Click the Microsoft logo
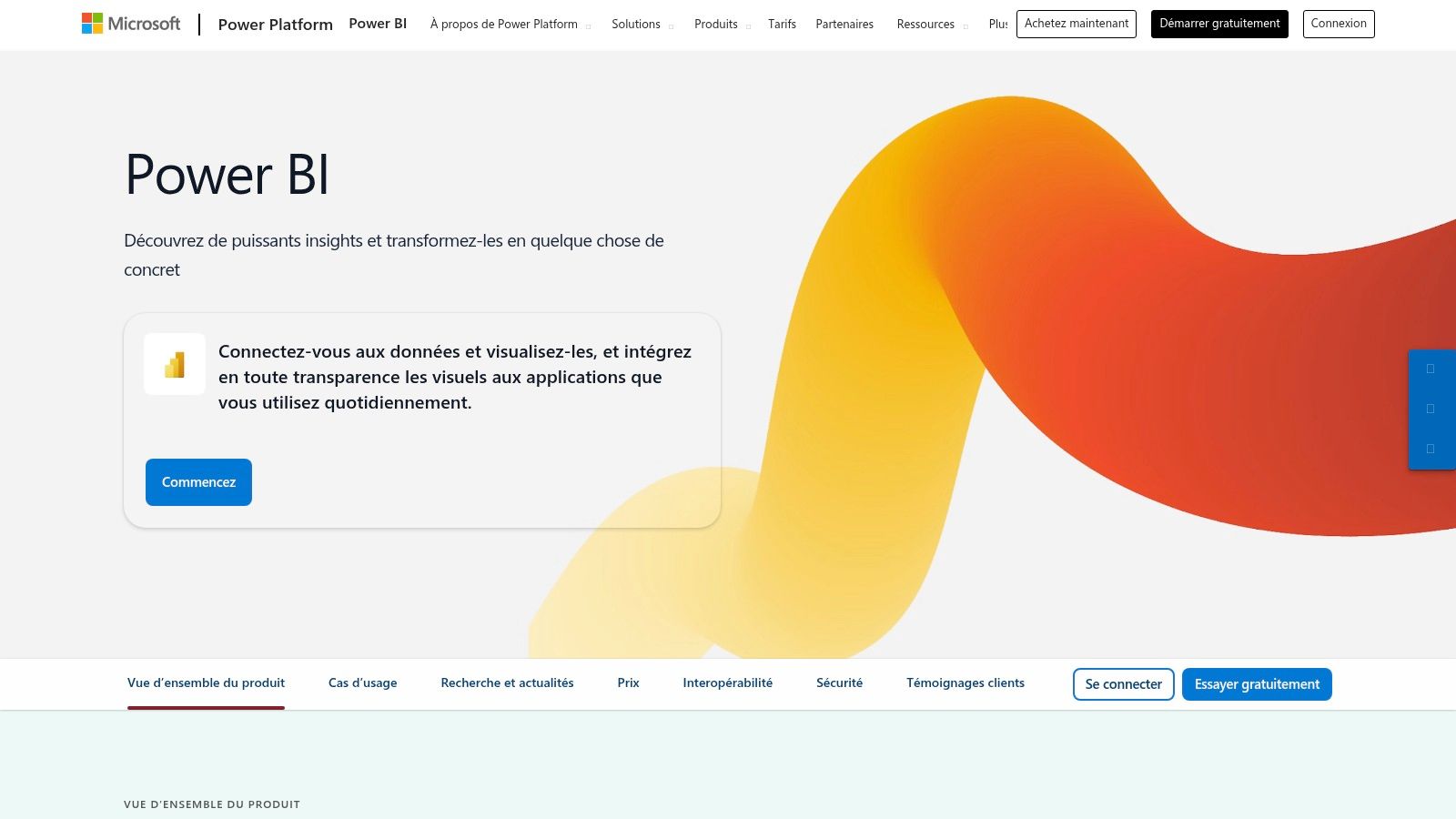The image size is (1456, 819). click(x=133, y=24)
